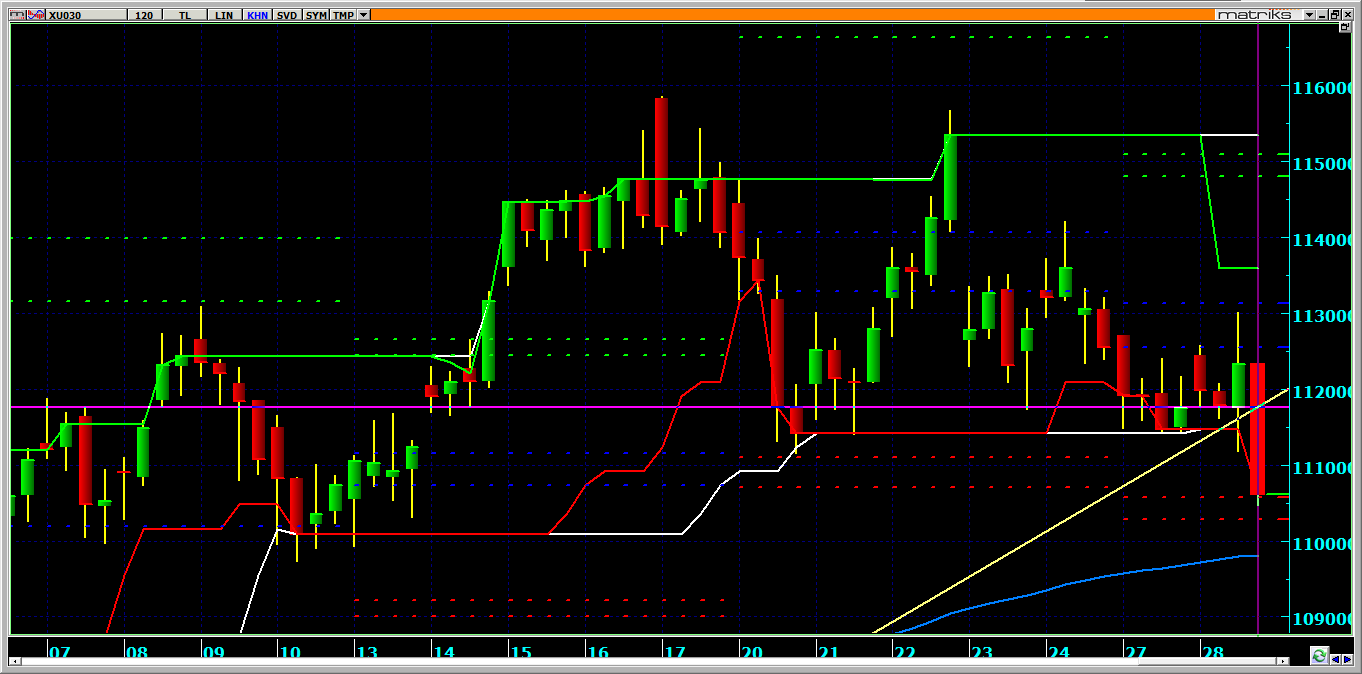Edit the XU030 symbol field
The height and width of the screenshot is (674, 1362).
click(x=86, y=15)
